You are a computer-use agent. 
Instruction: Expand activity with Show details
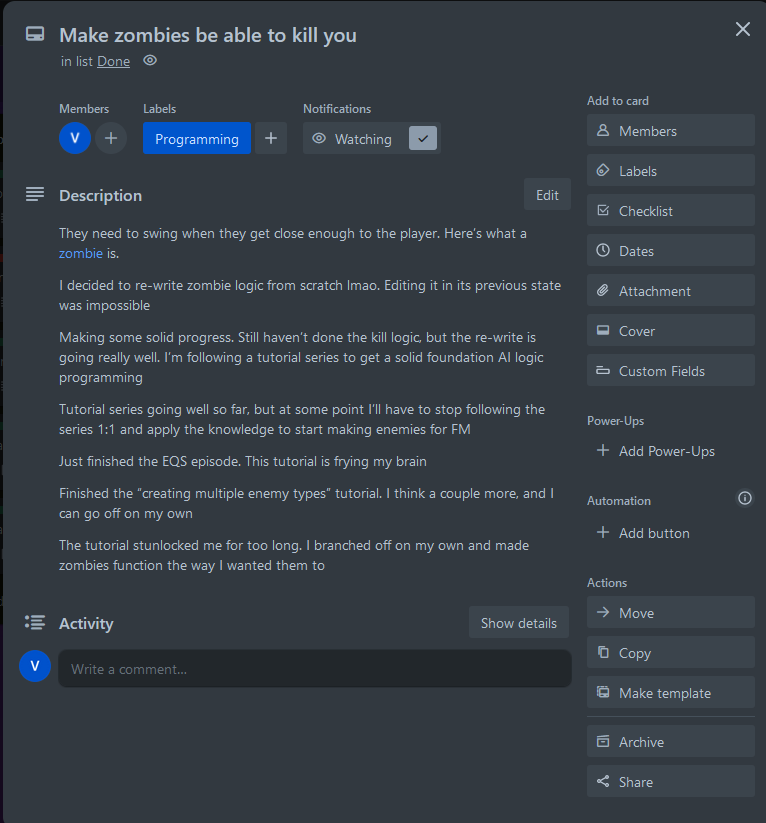pyautogui.click(x=519, y=623)
